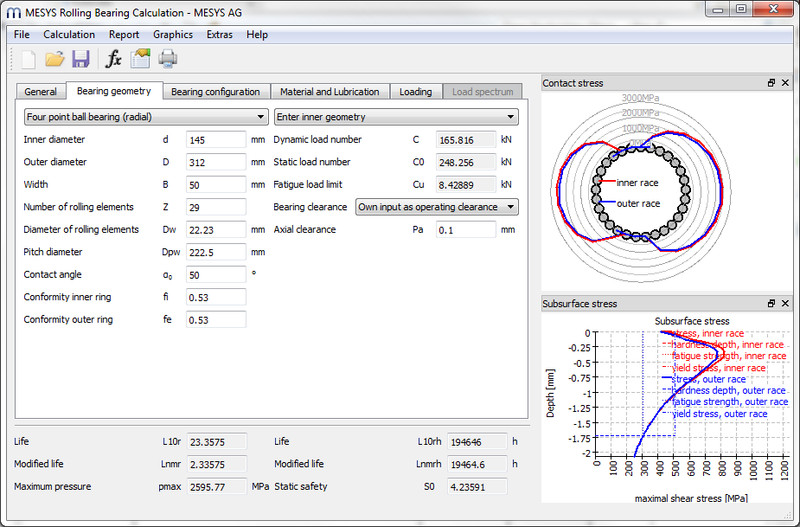Image resolution: width=800 pixels, height=527 pixels.
Task: Click the Inner diameter input field
Action: coord(216,140)
